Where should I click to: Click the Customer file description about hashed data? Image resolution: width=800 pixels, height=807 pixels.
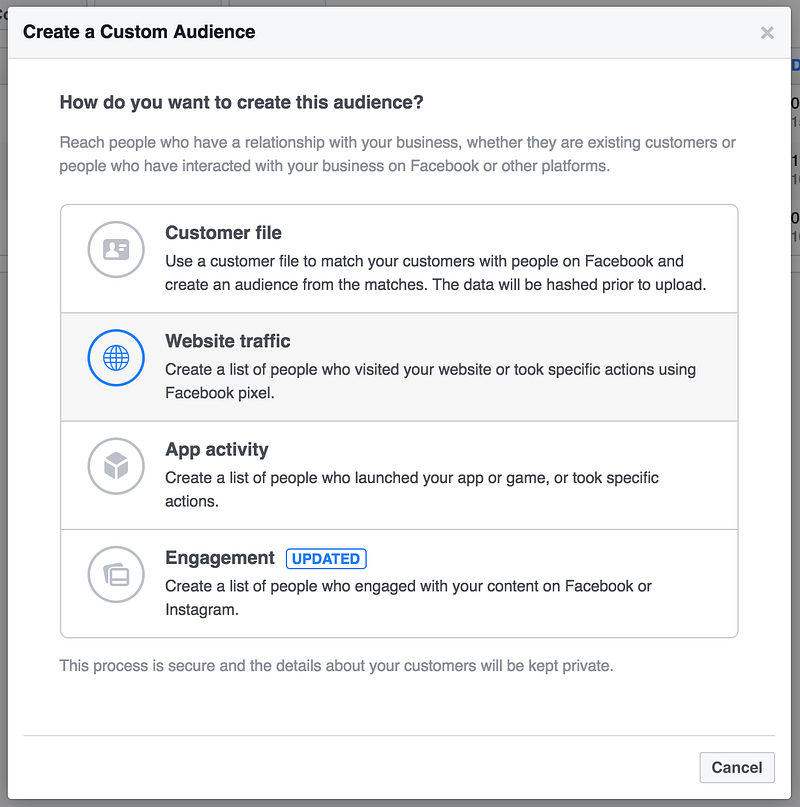435,273
